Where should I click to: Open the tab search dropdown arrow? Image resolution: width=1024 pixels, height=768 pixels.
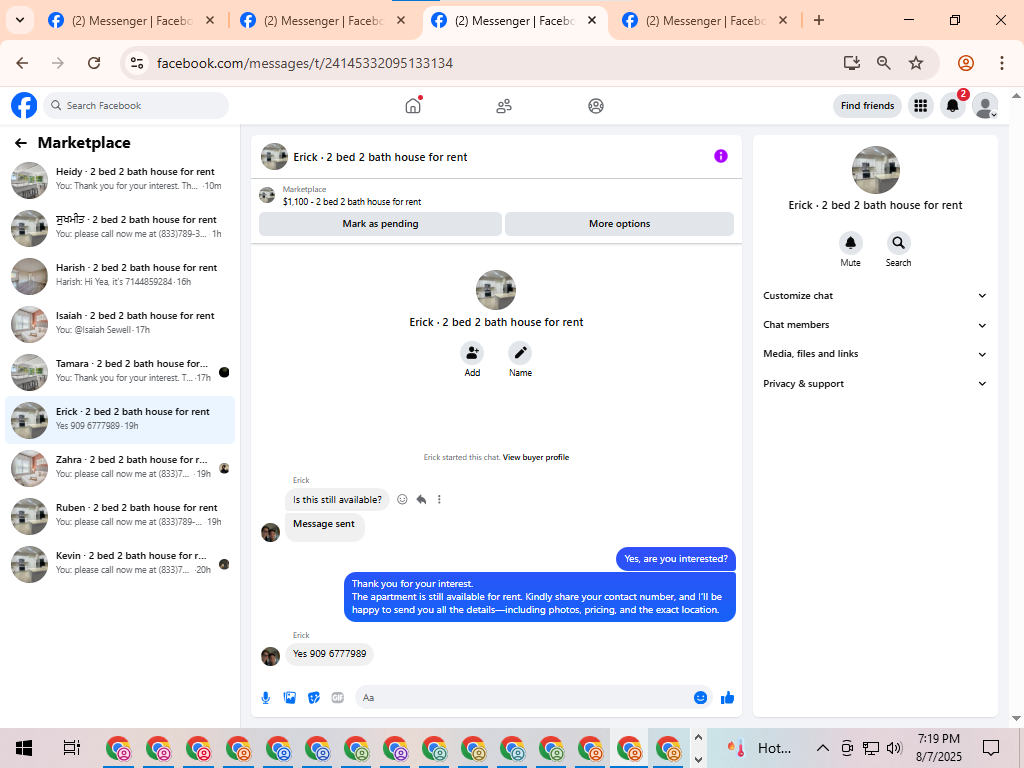pyautogui.click(x=20, y=20)
